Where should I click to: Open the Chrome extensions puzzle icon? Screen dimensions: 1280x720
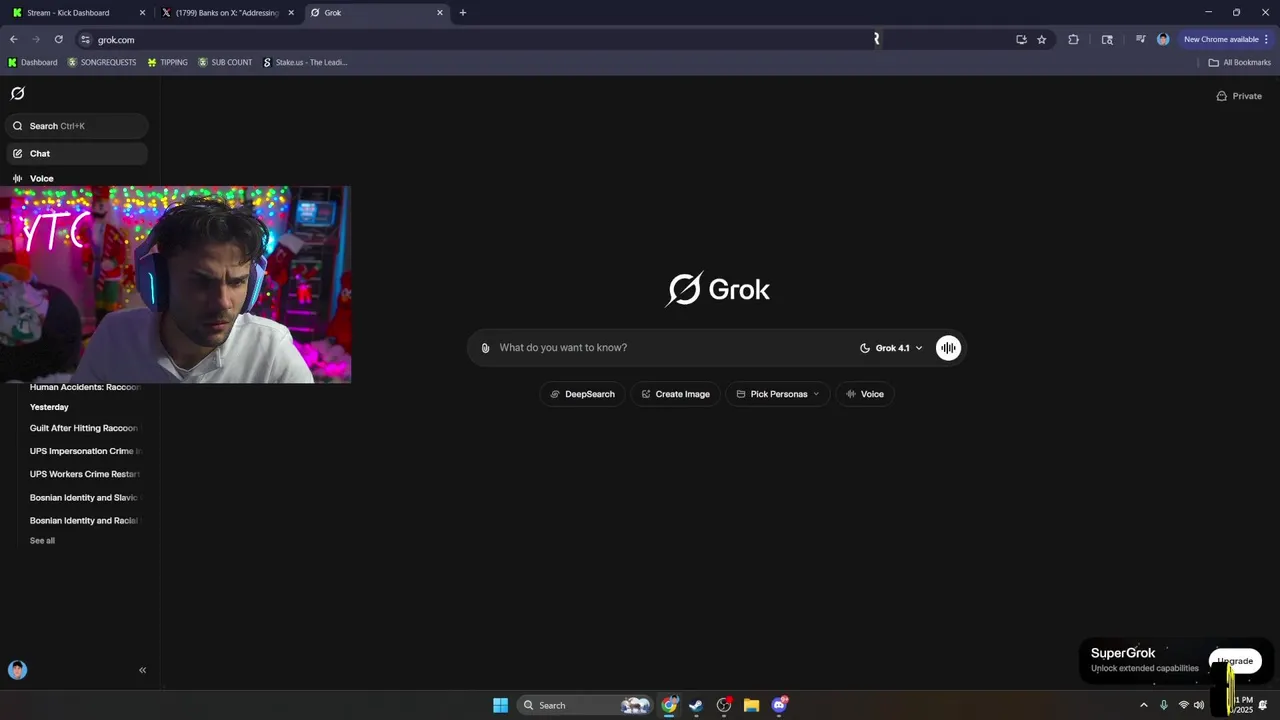pyautogui.click(x=1073, y=40)
